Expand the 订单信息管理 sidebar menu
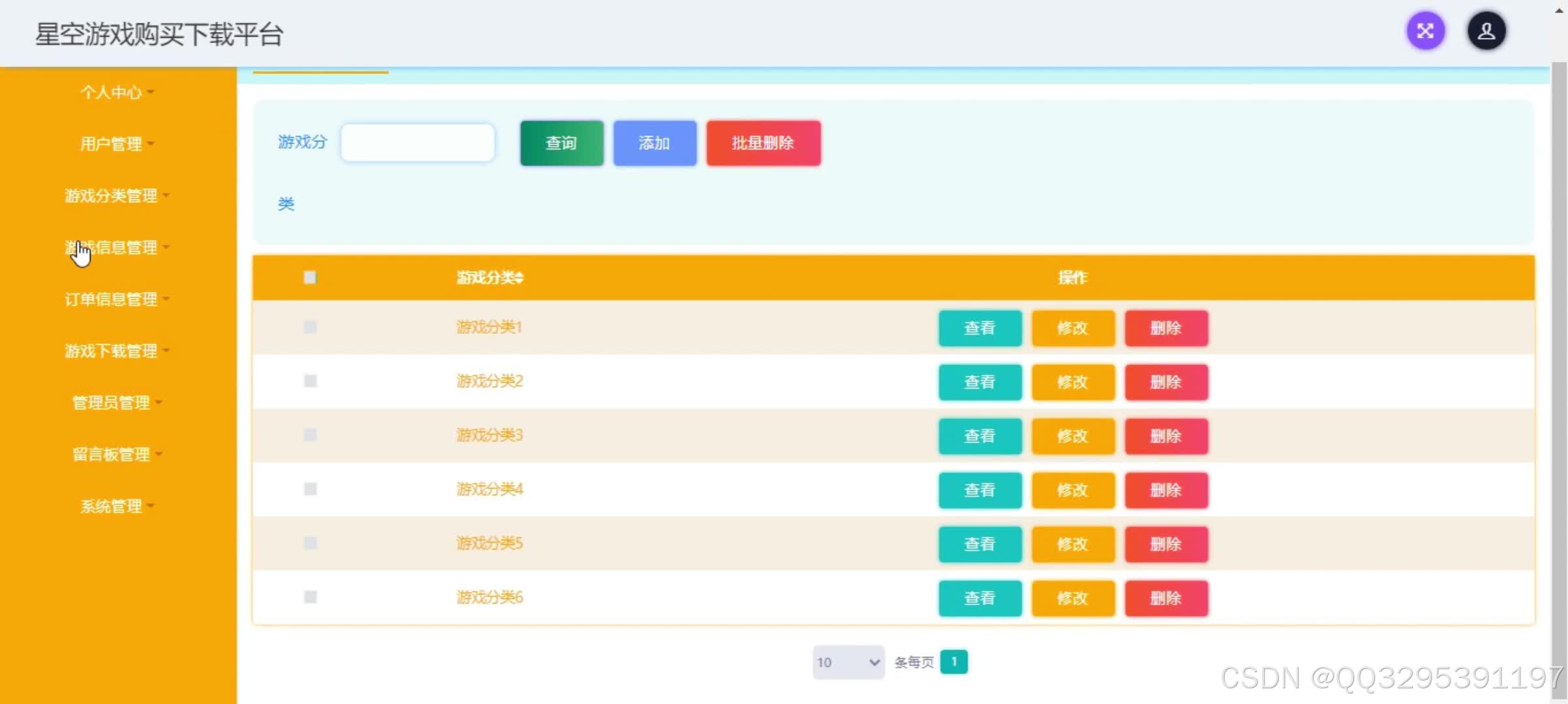The height and width of the screenshot is (704, 1568). coord(117,299)
